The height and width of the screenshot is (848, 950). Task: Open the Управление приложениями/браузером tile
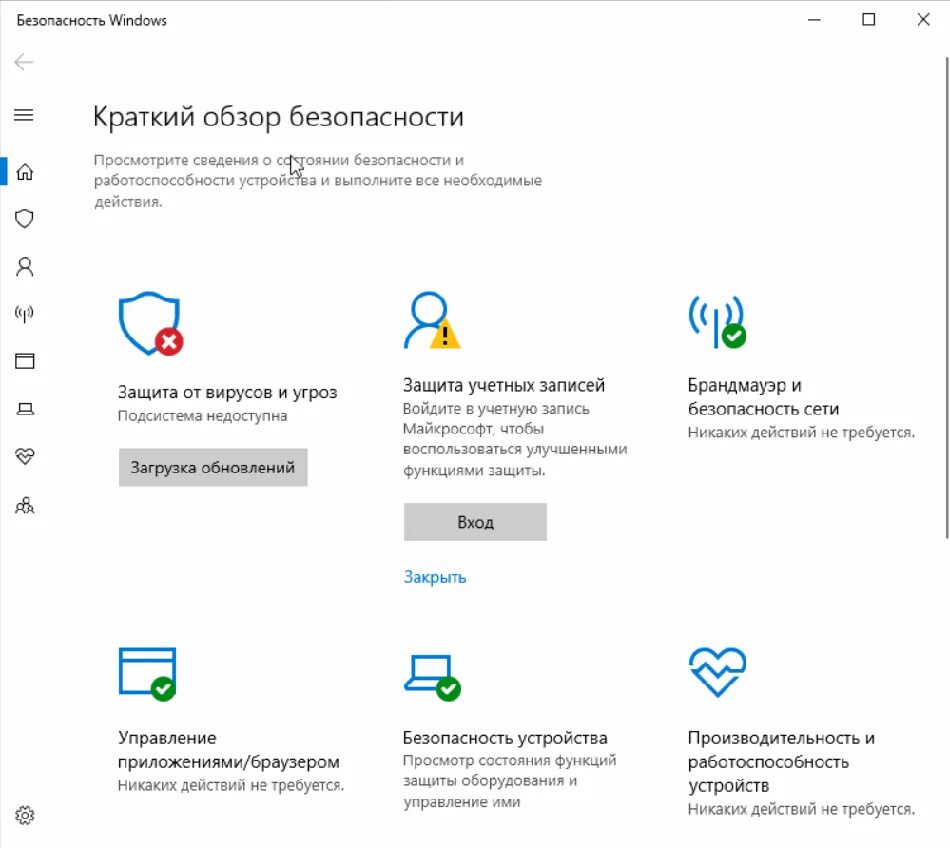(228, 750)
